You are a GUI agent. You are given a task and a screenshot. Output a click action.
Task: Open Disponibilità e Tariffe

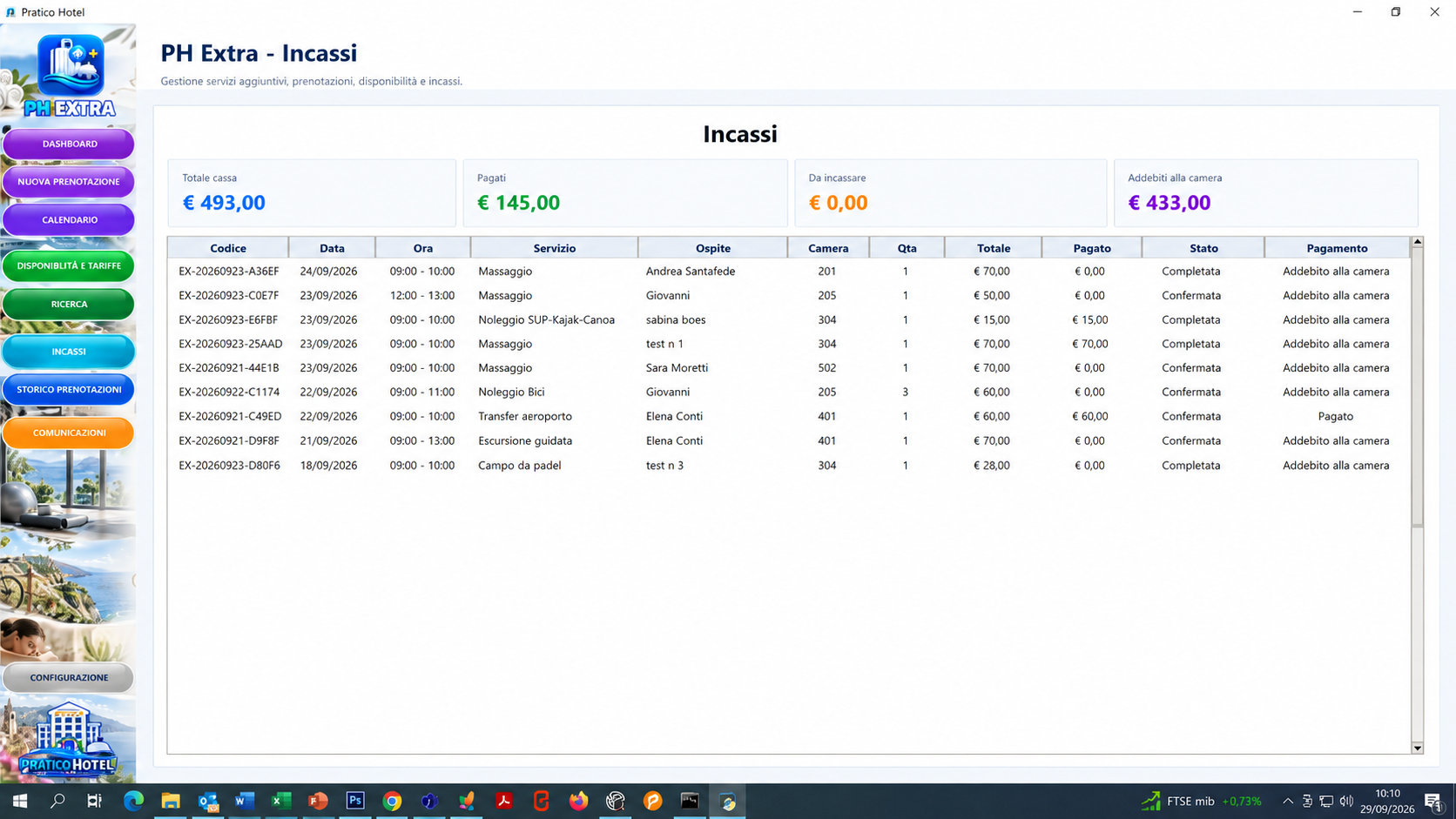[69, 265]
